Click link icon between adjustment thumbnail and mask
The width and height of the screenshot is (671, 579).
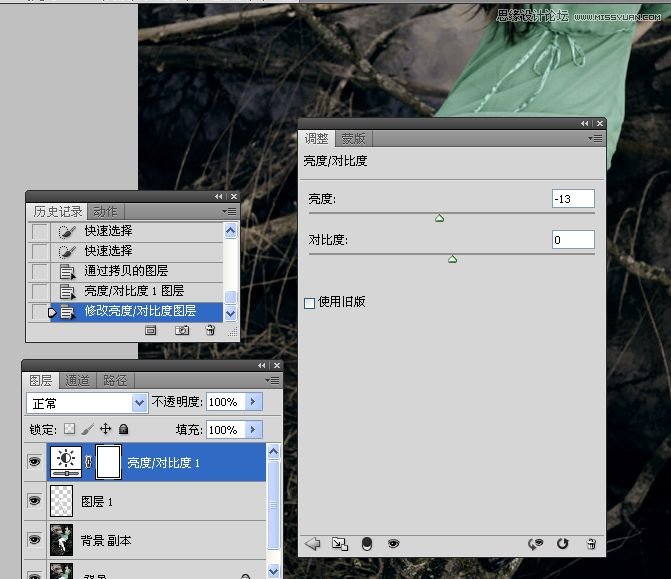(x=89, y=462)
